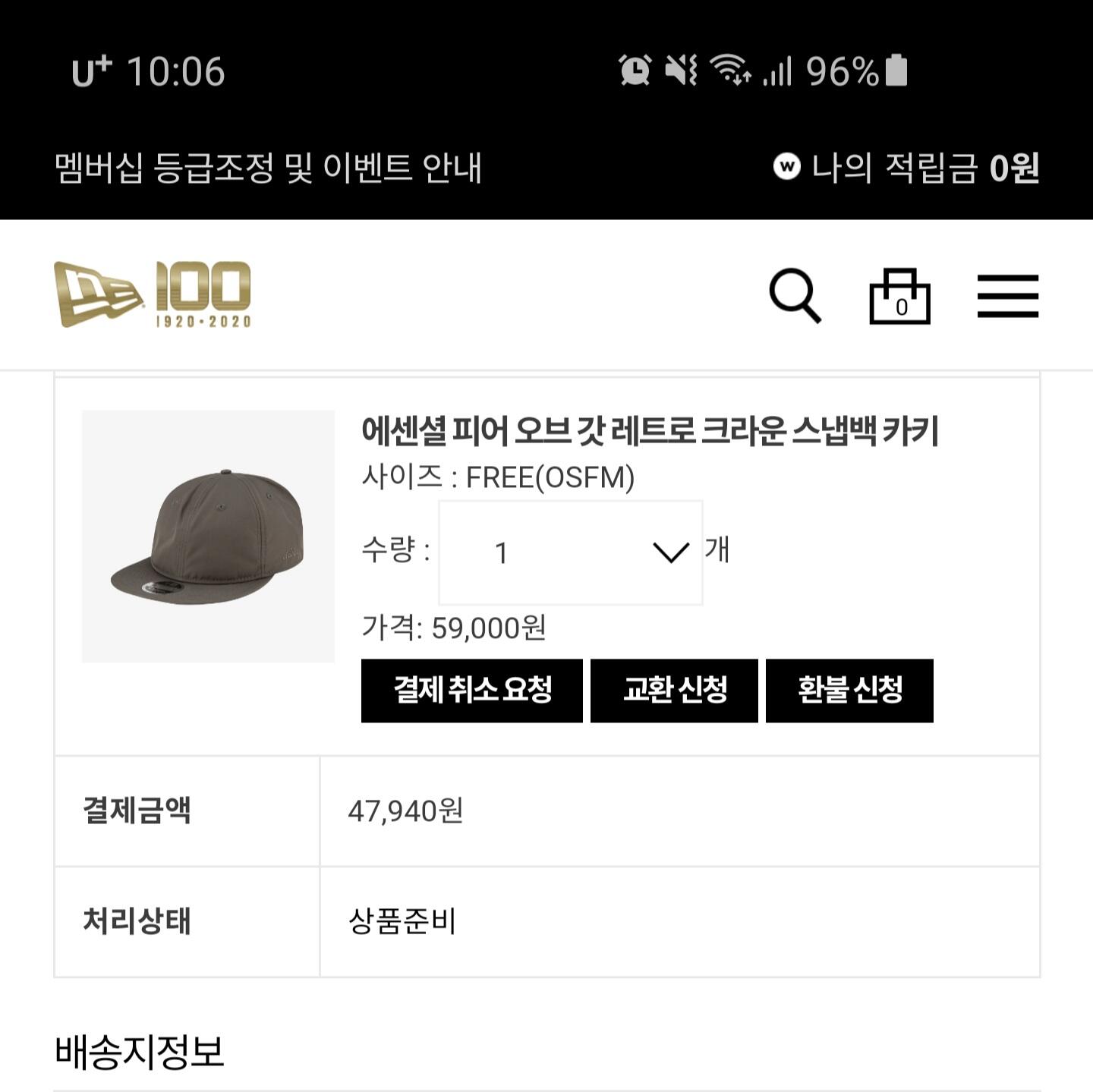View 나의 적립금 points balance
The height and width of the screenshot is (1092, 1093).
coord(924,168)
